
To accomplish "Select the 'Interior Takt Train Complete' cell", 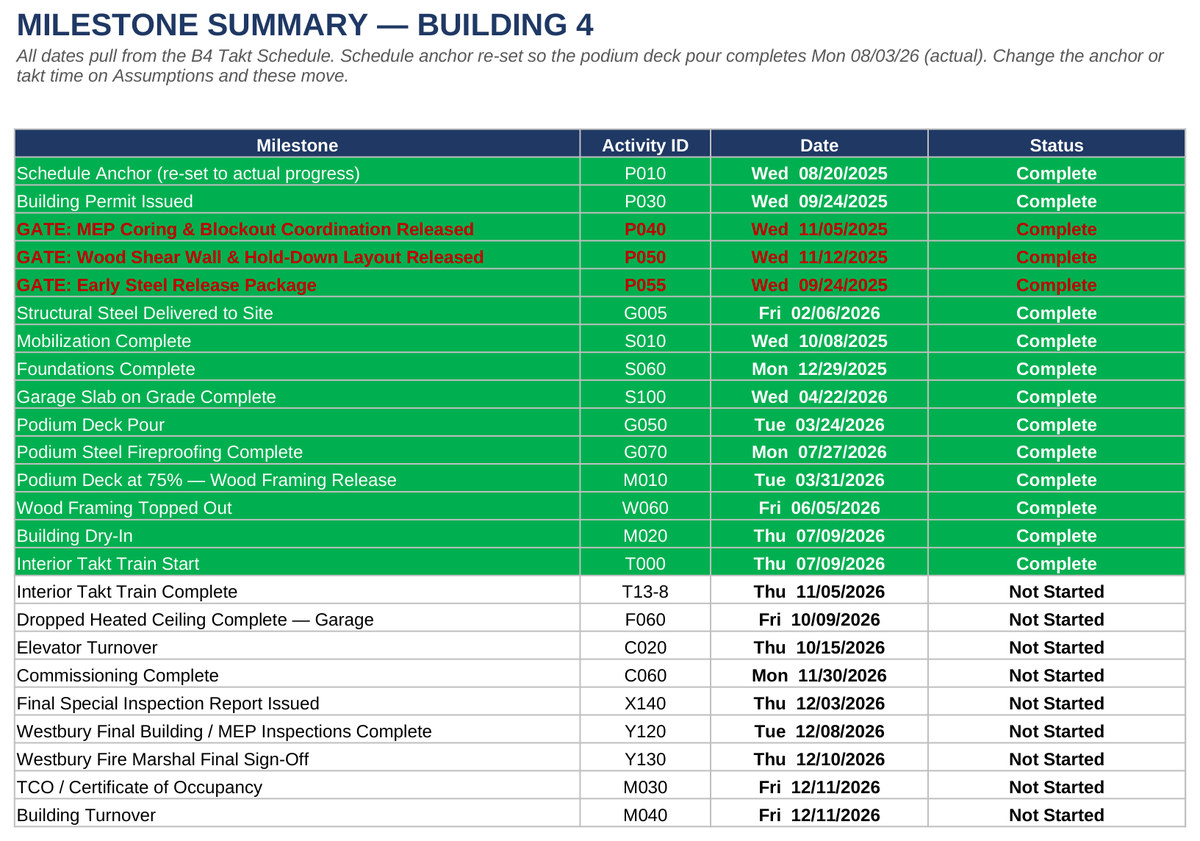I will coord(297,592).
